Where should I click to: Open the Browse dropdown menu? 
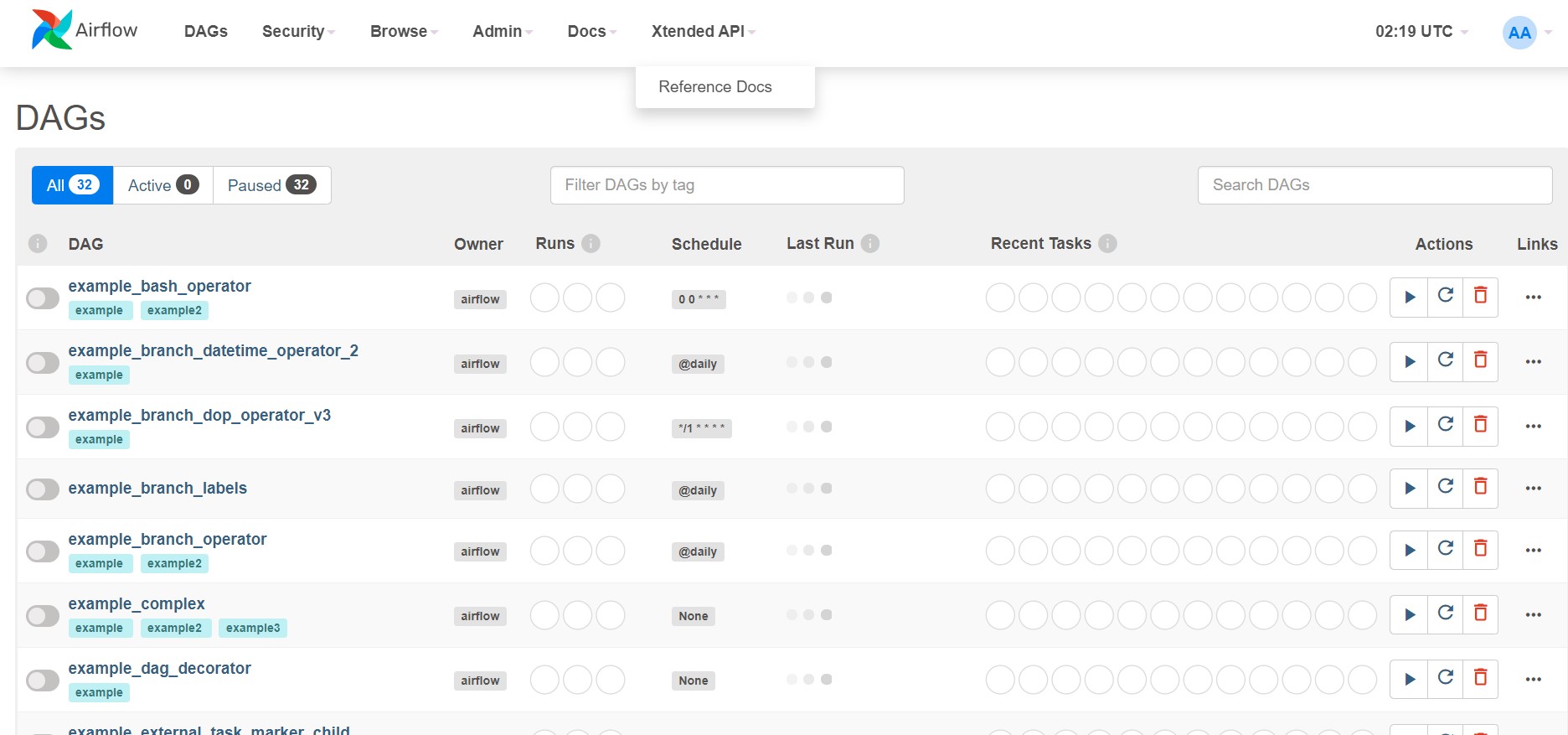click(x=404, y=31)
